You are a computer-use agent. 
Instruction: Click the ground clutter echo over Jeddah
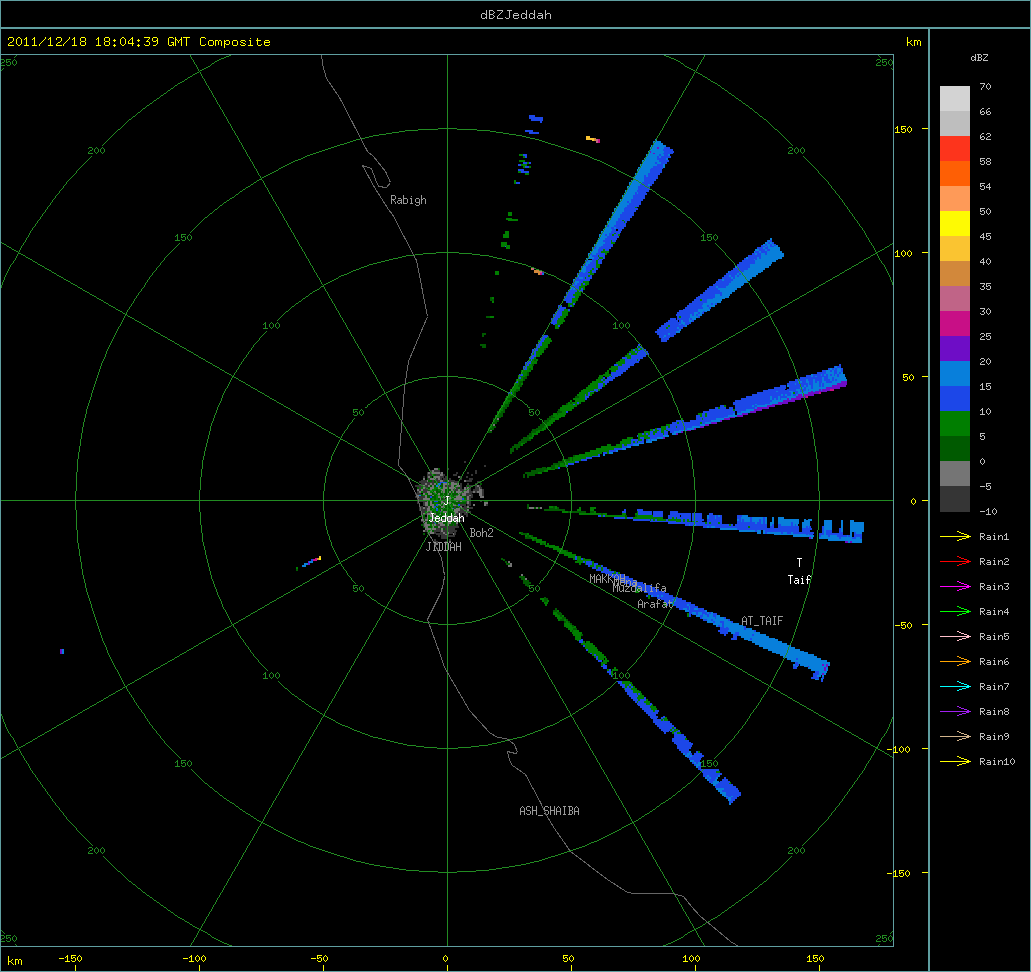(x=447, y=500)
